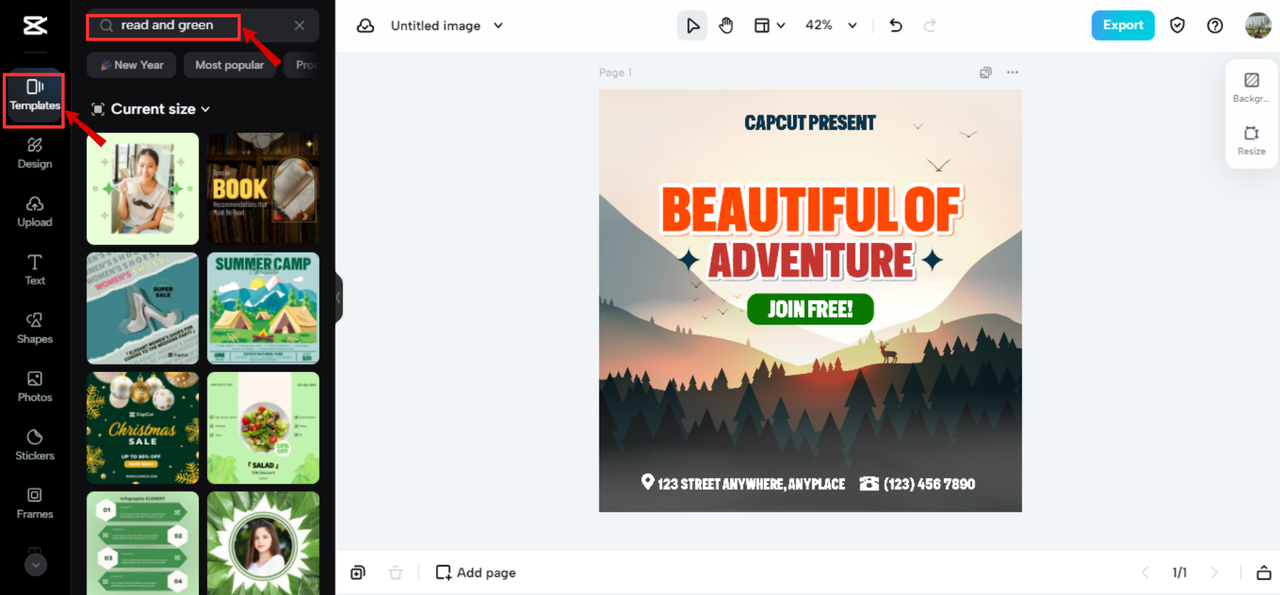
Task: Open page more options ellipsis
Action: [x=1013, y=73]
